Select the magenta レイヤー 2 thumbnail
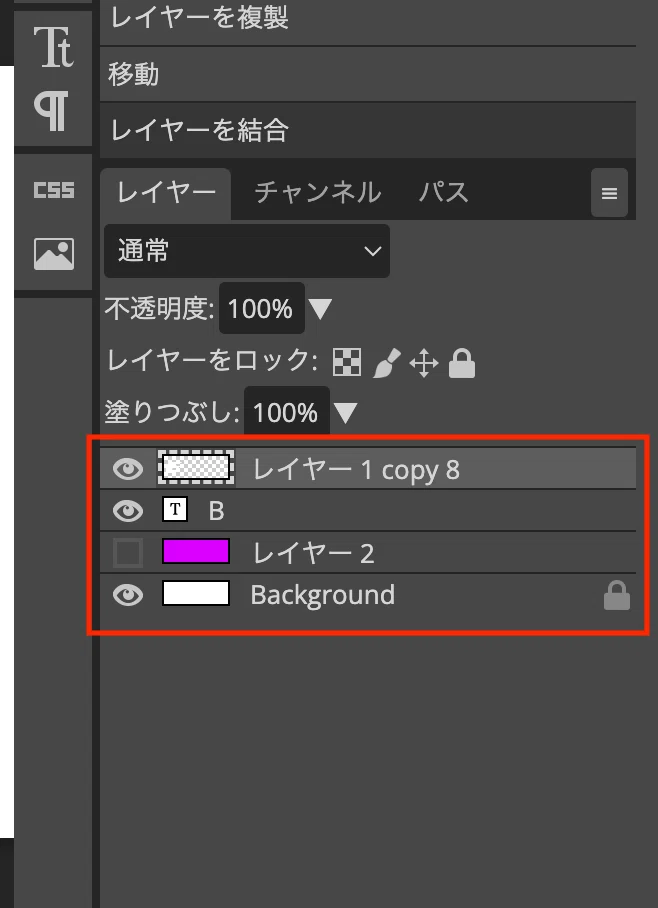658x908 pixels. tap(196, 551)
